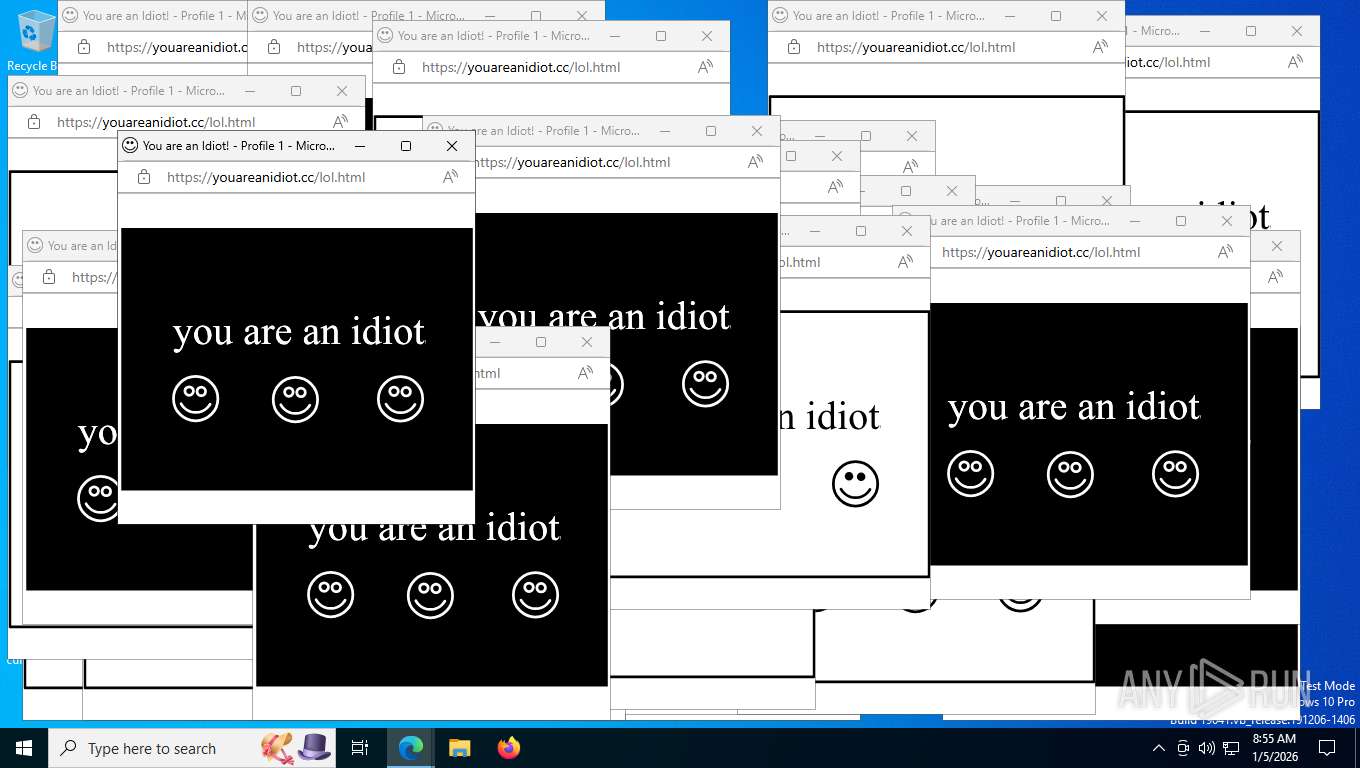Image resolution: width=1360 pixels, height=768 pixels.
Task: Close the window just below the Recycle Bin
Action: tap(342, 91)
